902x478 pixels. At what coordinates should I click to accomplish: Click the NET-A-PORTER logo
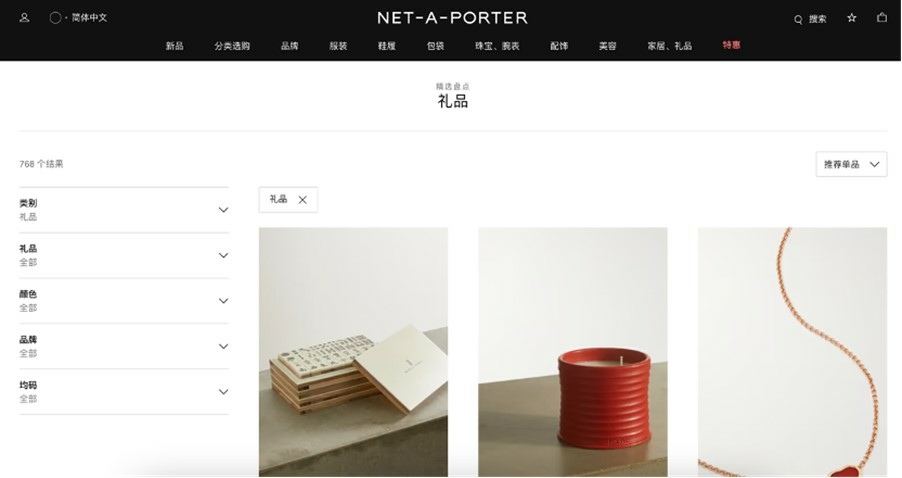(x=452, y=18)
